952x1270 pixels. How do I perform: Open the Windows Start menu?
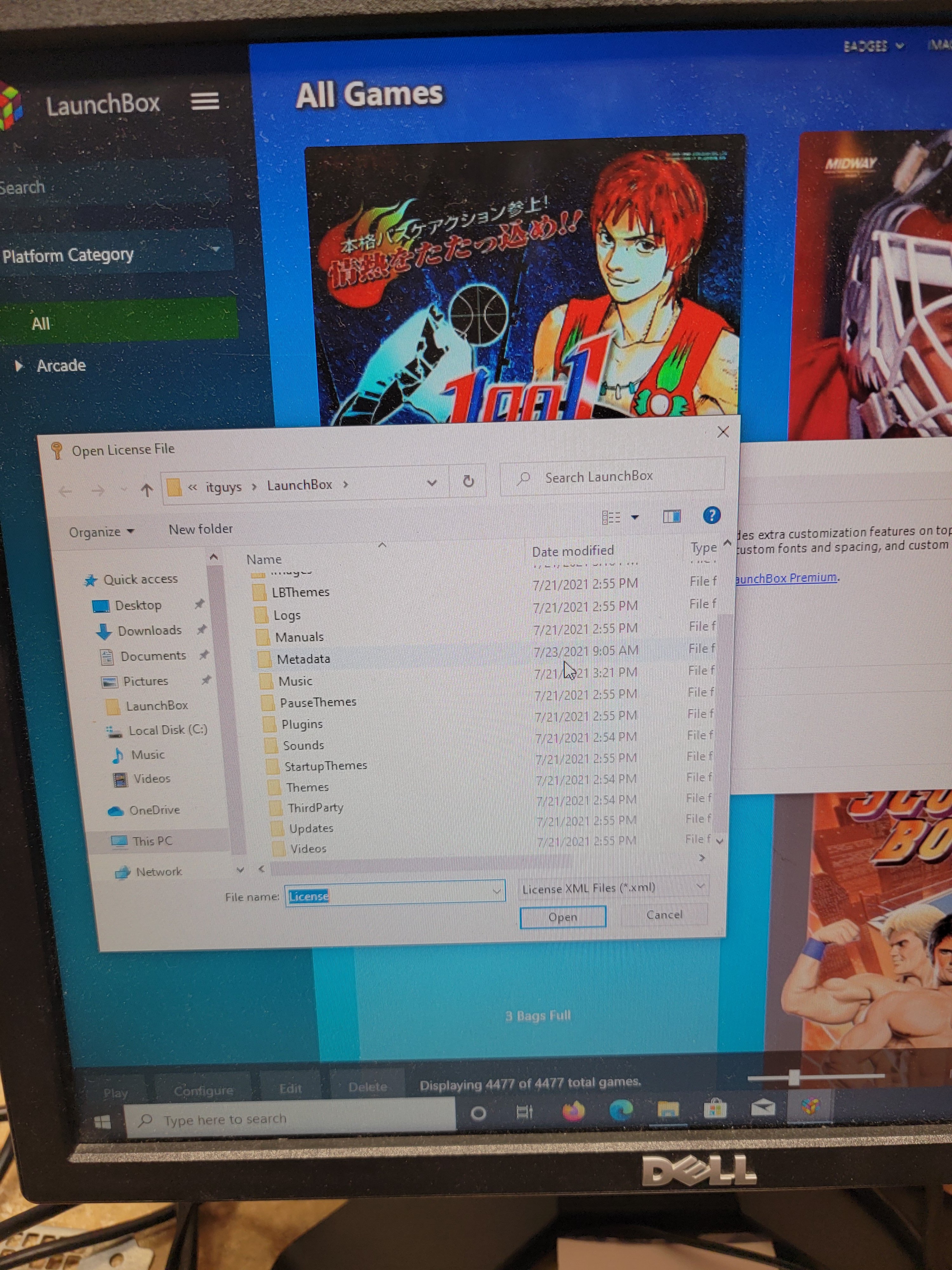pos(102,1122)
